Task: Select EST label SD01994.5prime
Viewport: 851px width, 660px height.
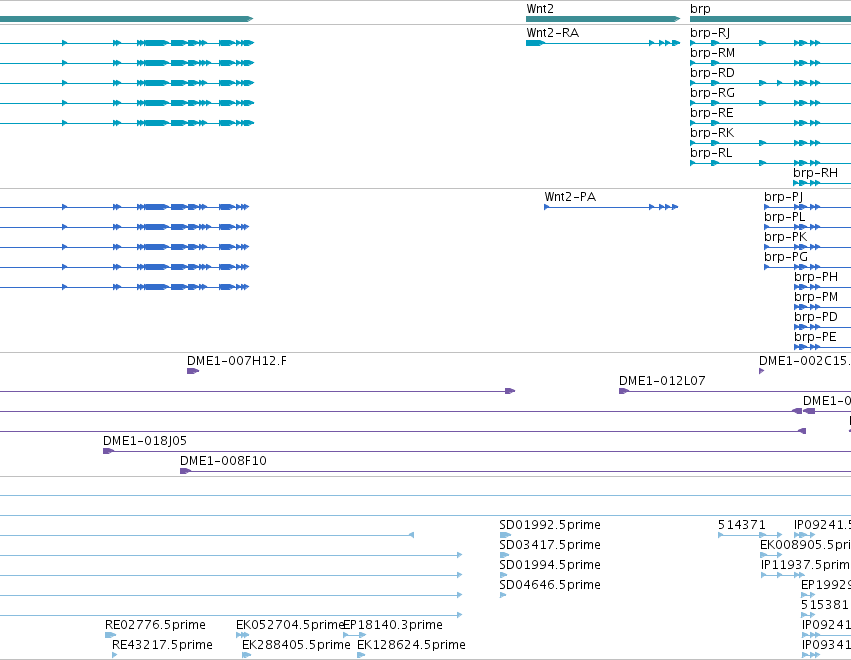Action: (550, 565)
